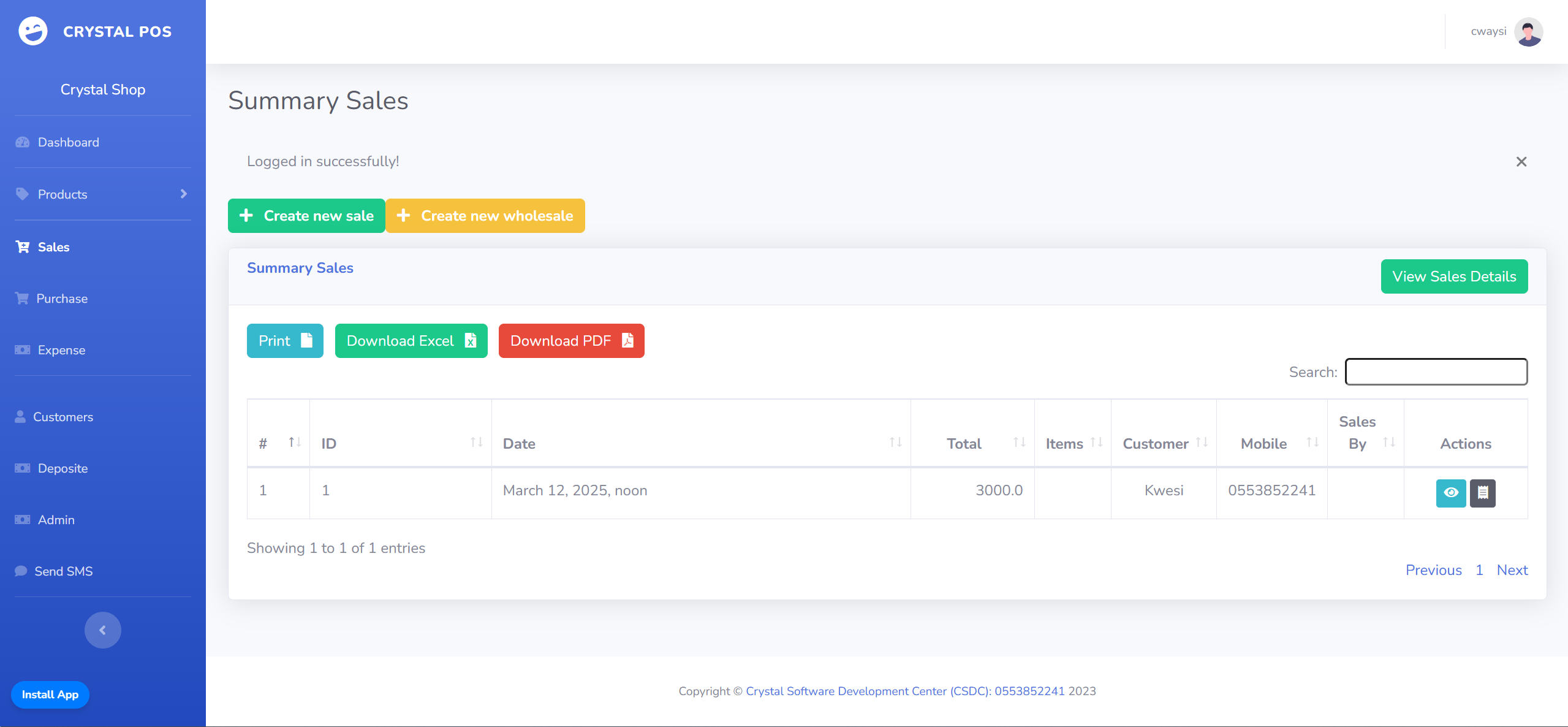Screen dimensions: 1568x727
Task: Dismiss the Logged in successfully alert
Action: click(1521, 162)
